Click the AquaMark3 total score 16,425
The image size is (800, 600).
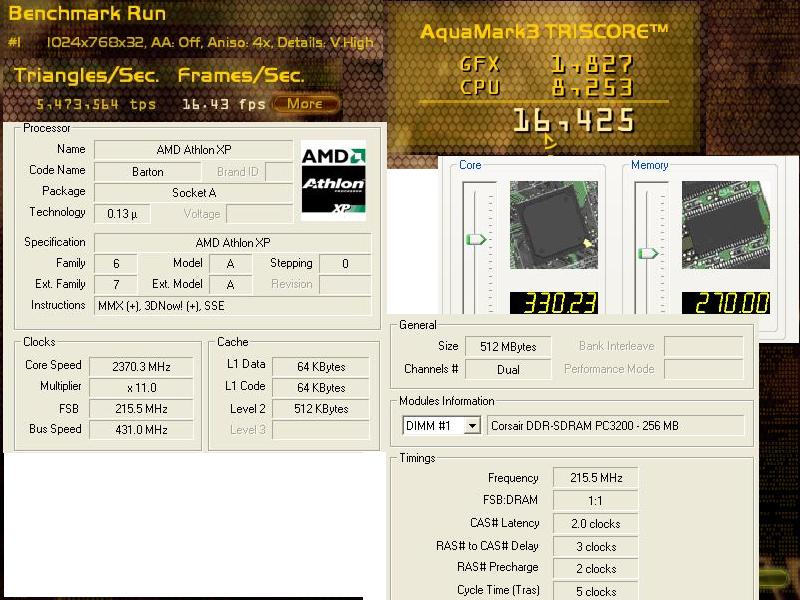pos(573,121)
